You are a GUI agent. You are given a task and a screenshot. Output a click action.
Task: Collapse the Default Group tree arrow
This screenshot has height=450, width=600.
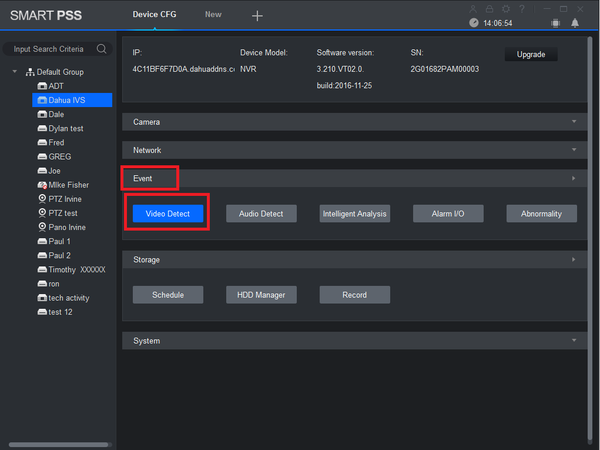click(15, 72)
